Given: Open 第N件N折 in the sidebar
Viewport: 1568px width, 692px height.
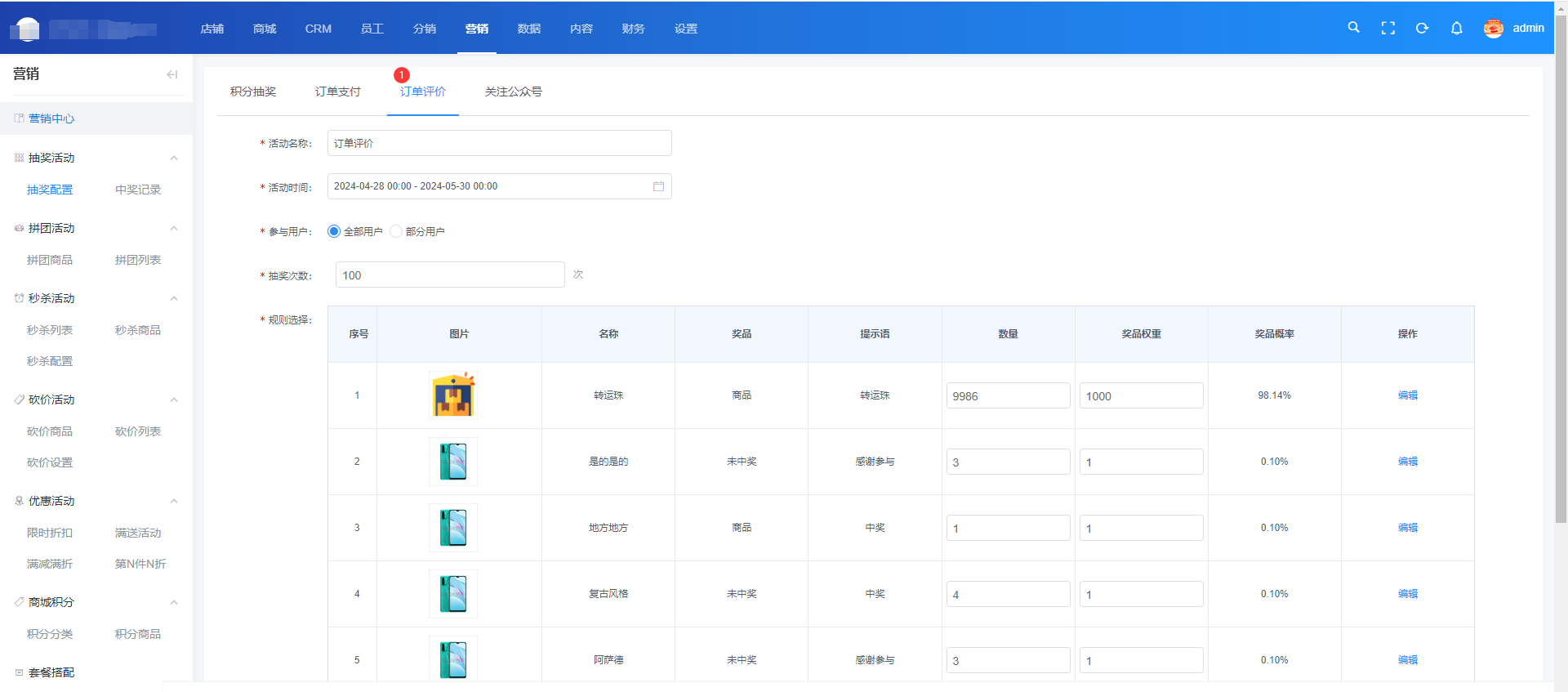Looking at the screenshot, I should coord(140,564).
